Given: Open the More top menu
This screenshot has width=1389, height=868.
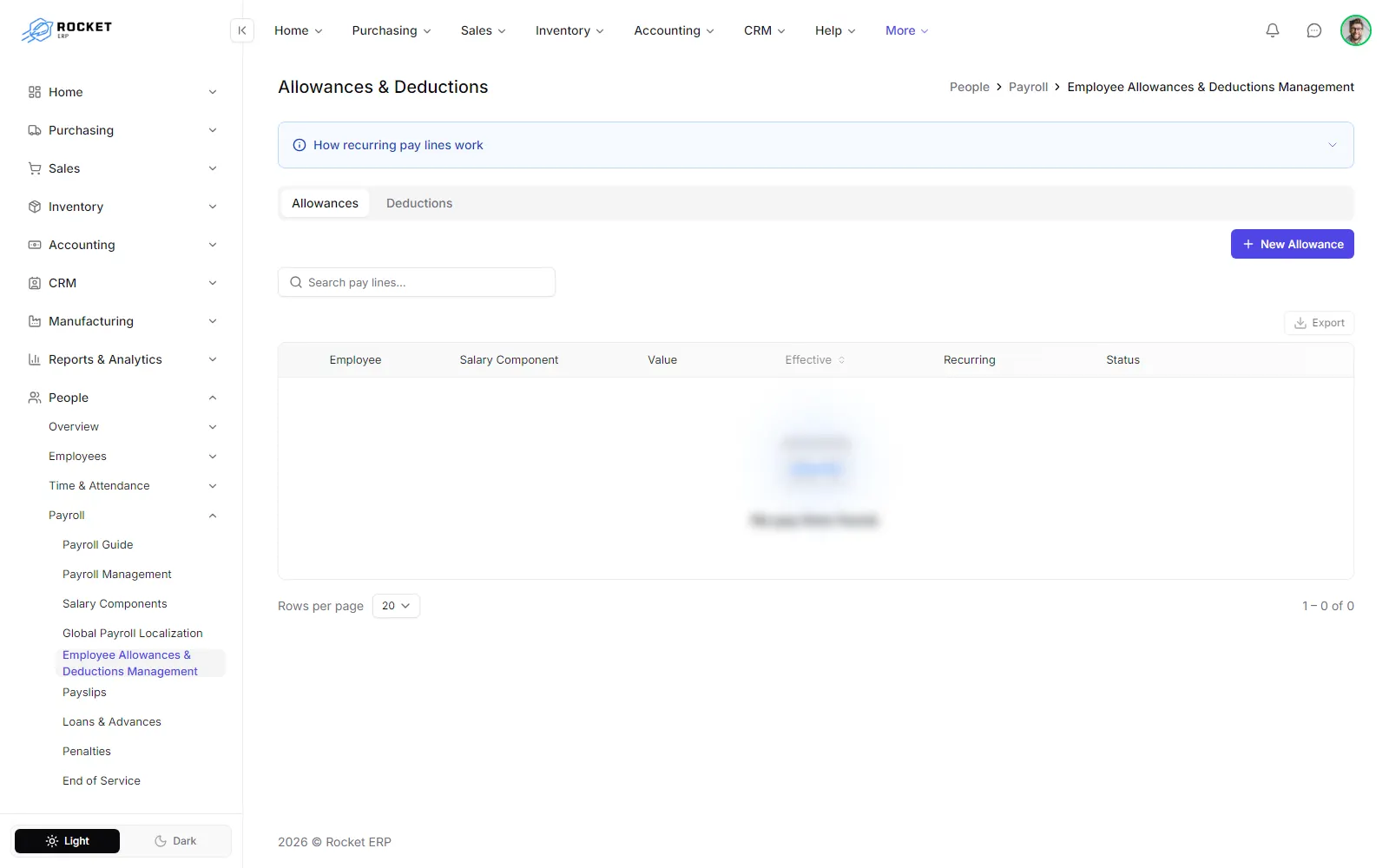Looking at the screenshot, I should coord(907,30).
